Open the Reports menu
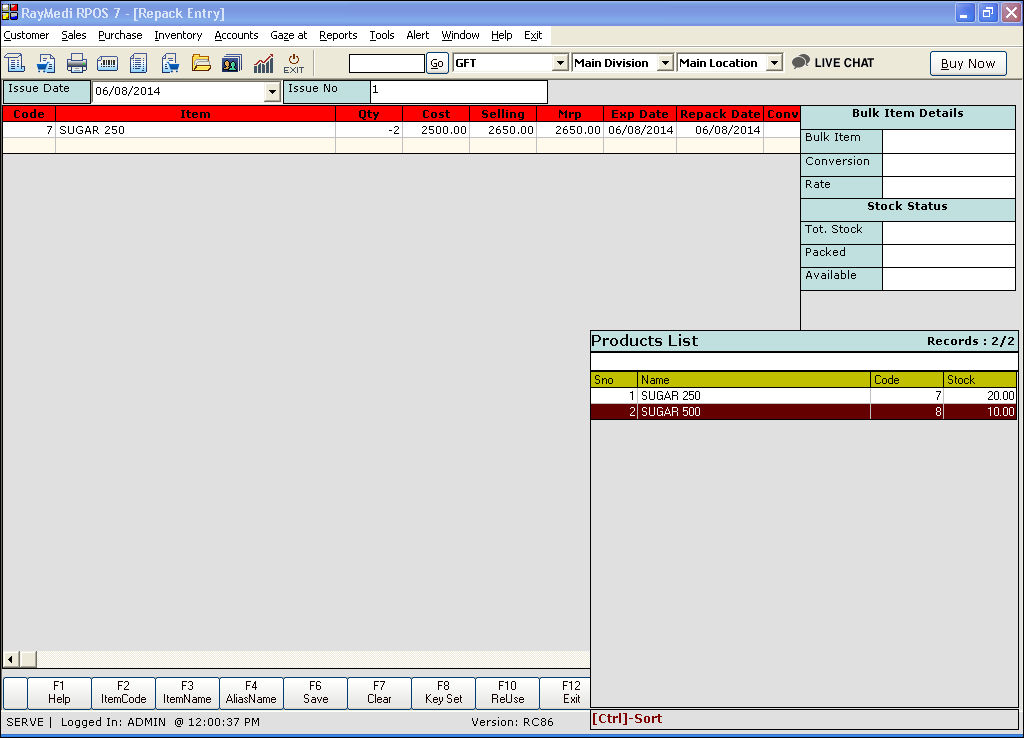The image size is (1024, 738). tap(338, 35)
